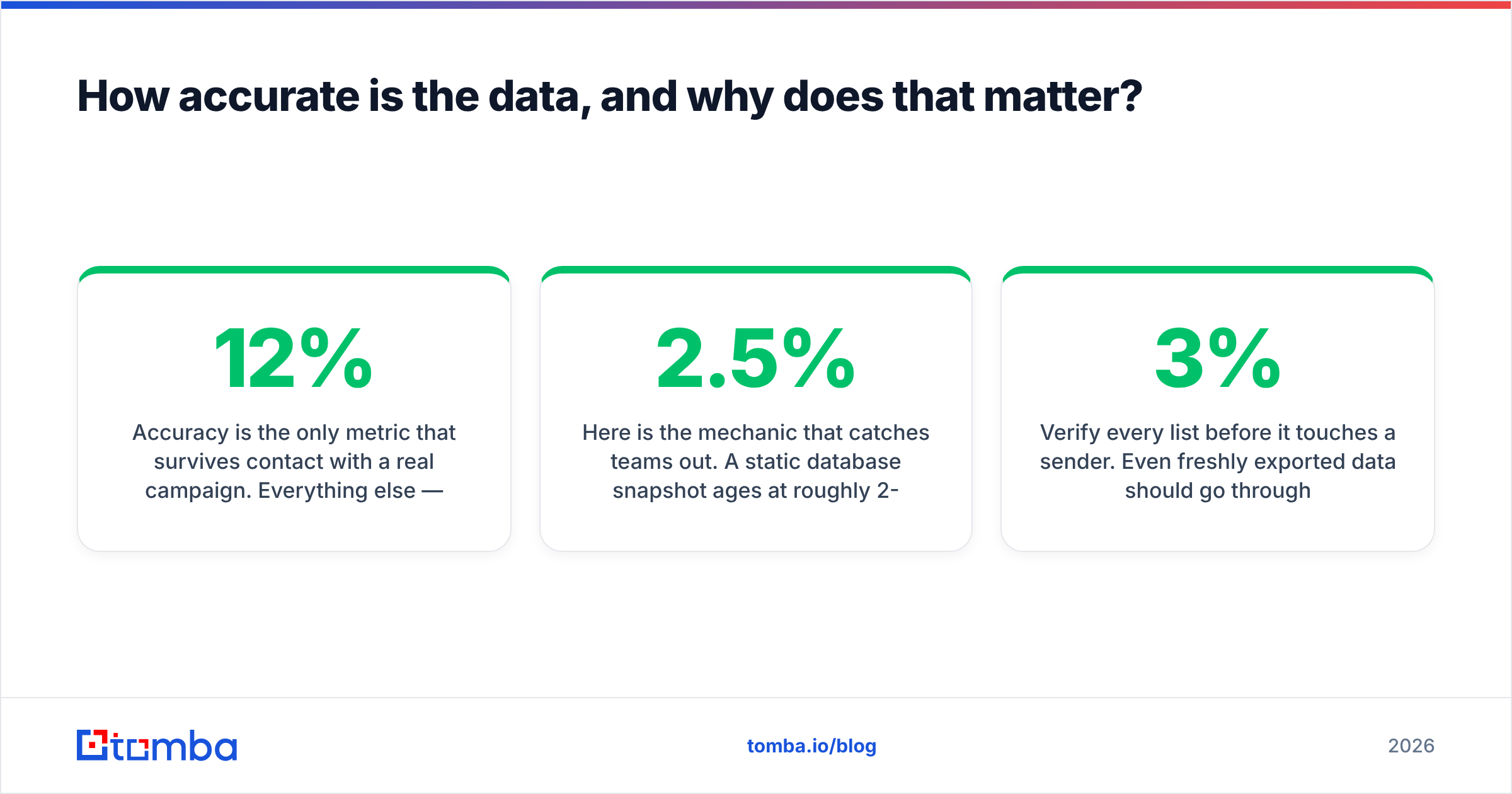Click the footer divider line
Viewport: 1512px width, 794px height.
point(756,698)
